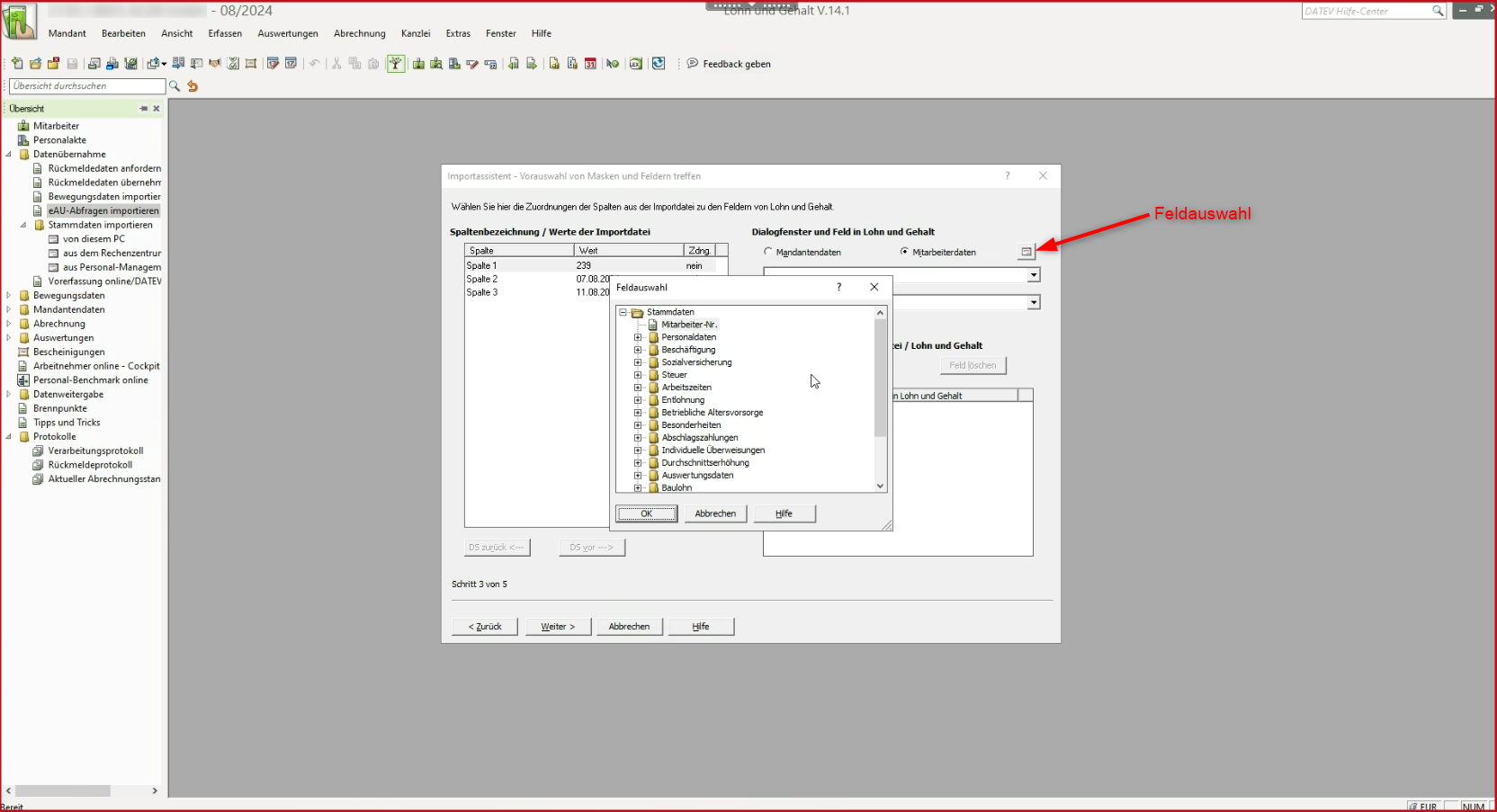Click the magnifier icon beside overview search
This screenshot has width=1497, height=812.
point(175,86)
